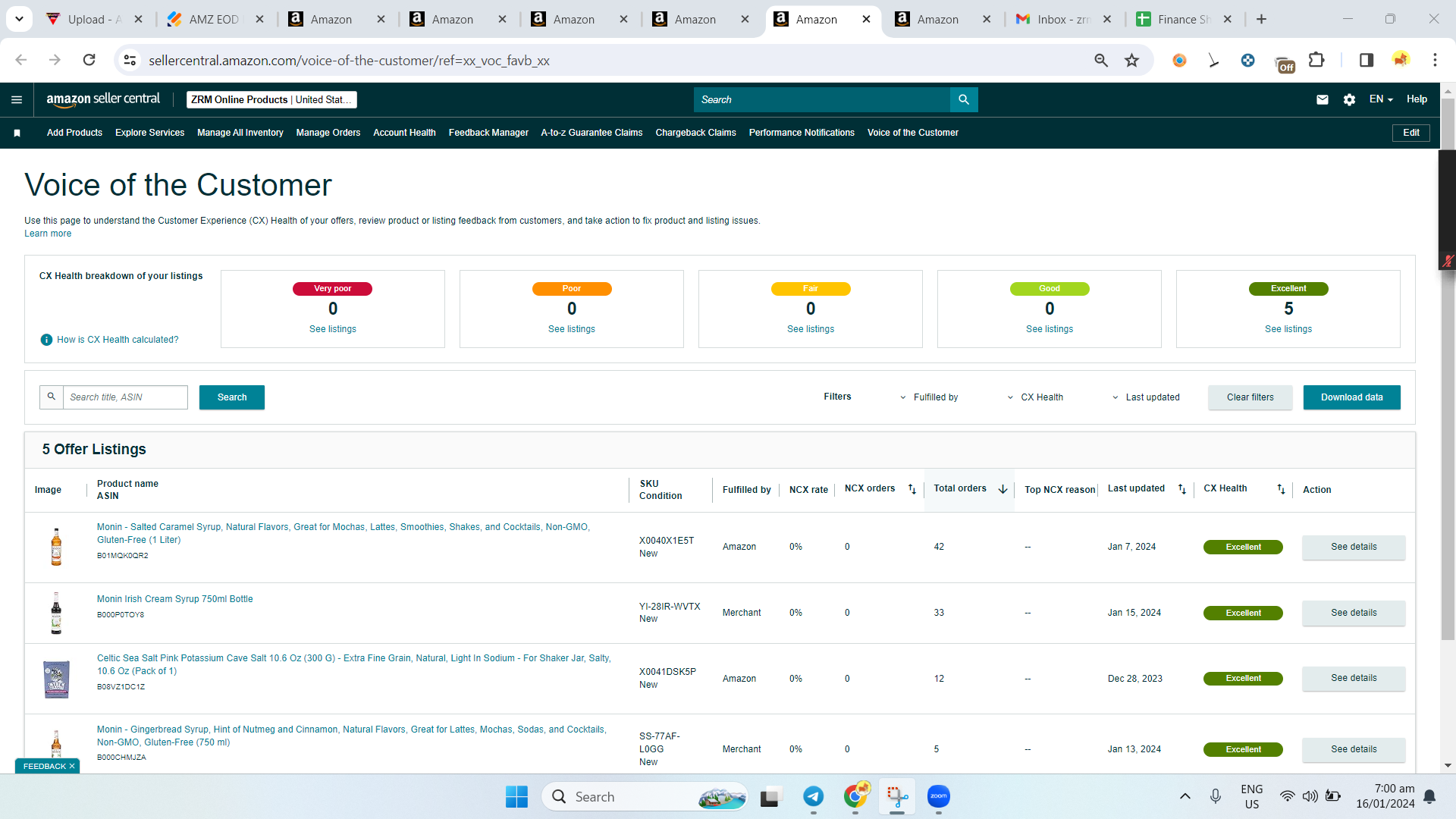Screen dimensions: 1456x819
Task: Close the FEEDBACK tab widget
Action: click(x=72, y=766)
